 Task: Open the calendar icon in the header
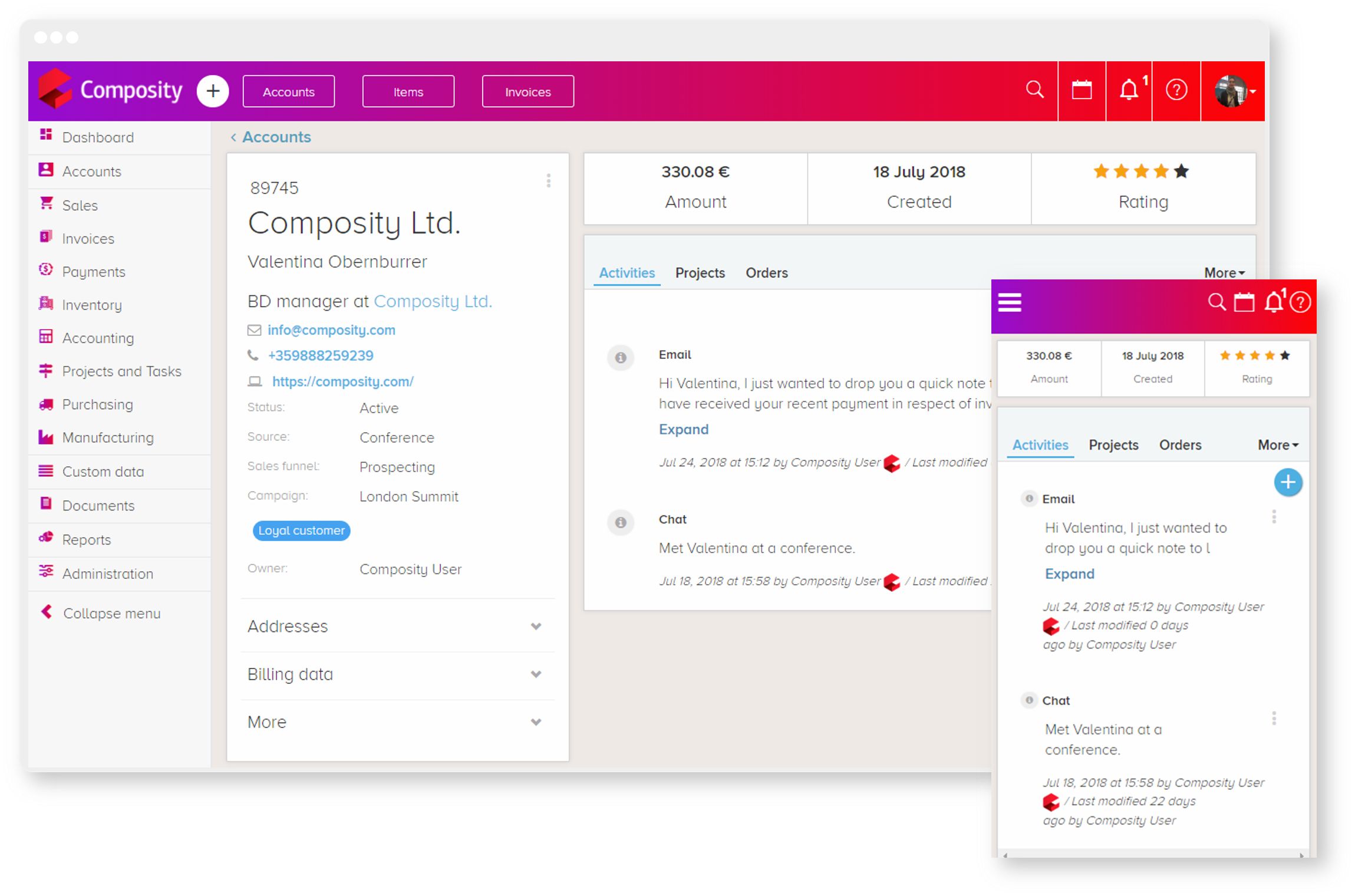click(x=1082, y=90)
